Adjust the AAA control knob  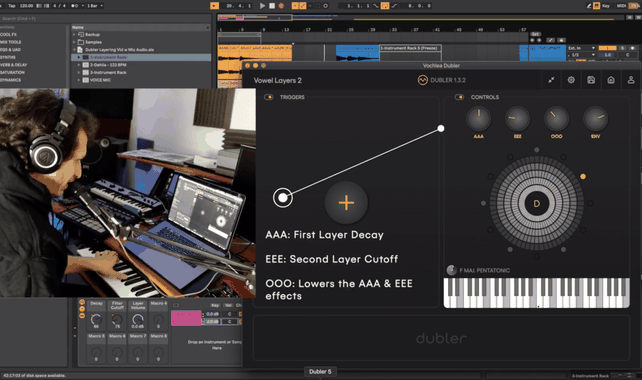(x=478, y=119)
